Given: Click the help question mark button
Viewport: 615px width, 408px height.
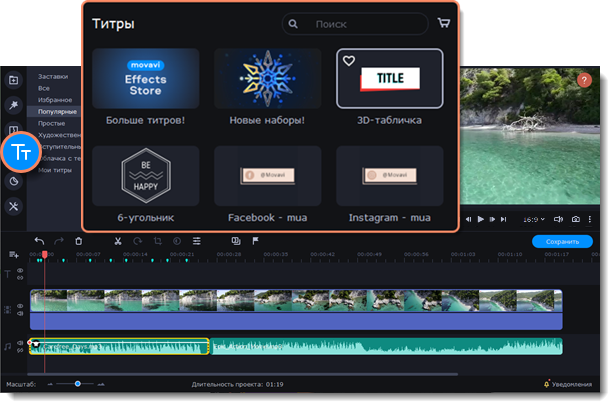Looking at the screenshot, I should [585, 79].
